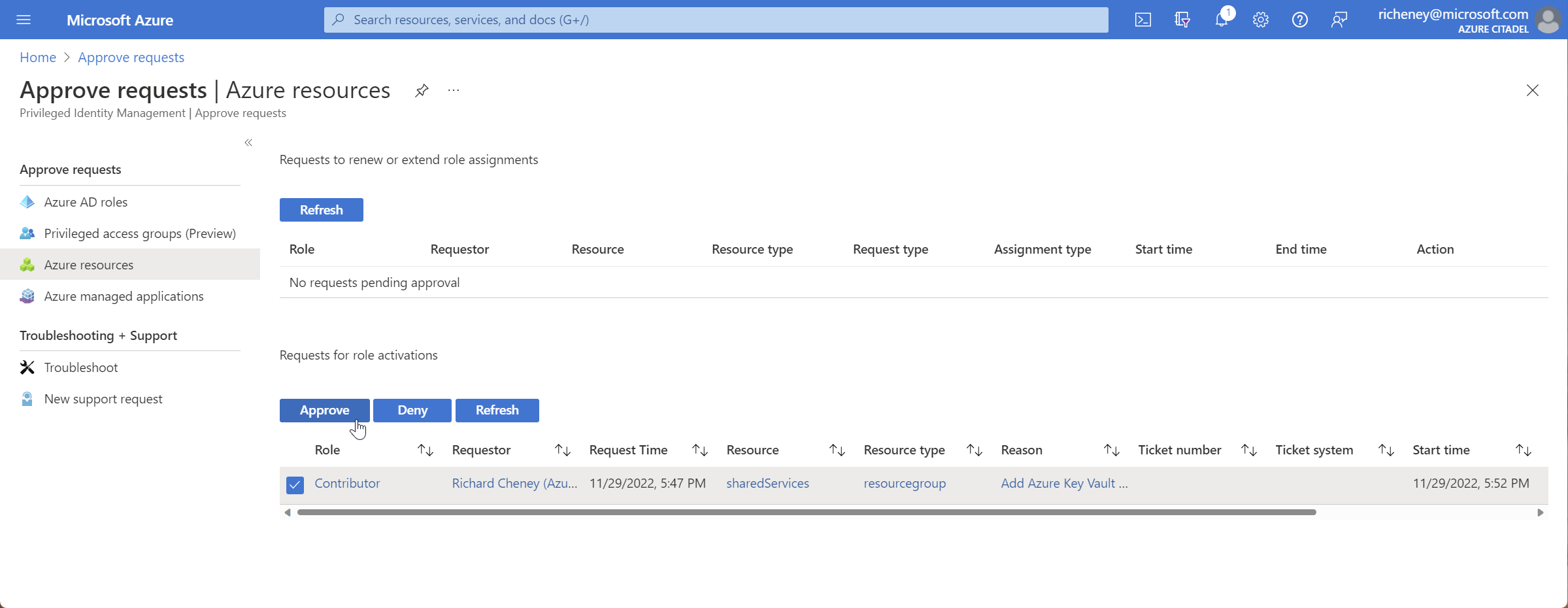This screenshot has width=1568, height=608.
Task: Open the ellipsis more options menu
Action: [x=454, y=90]
